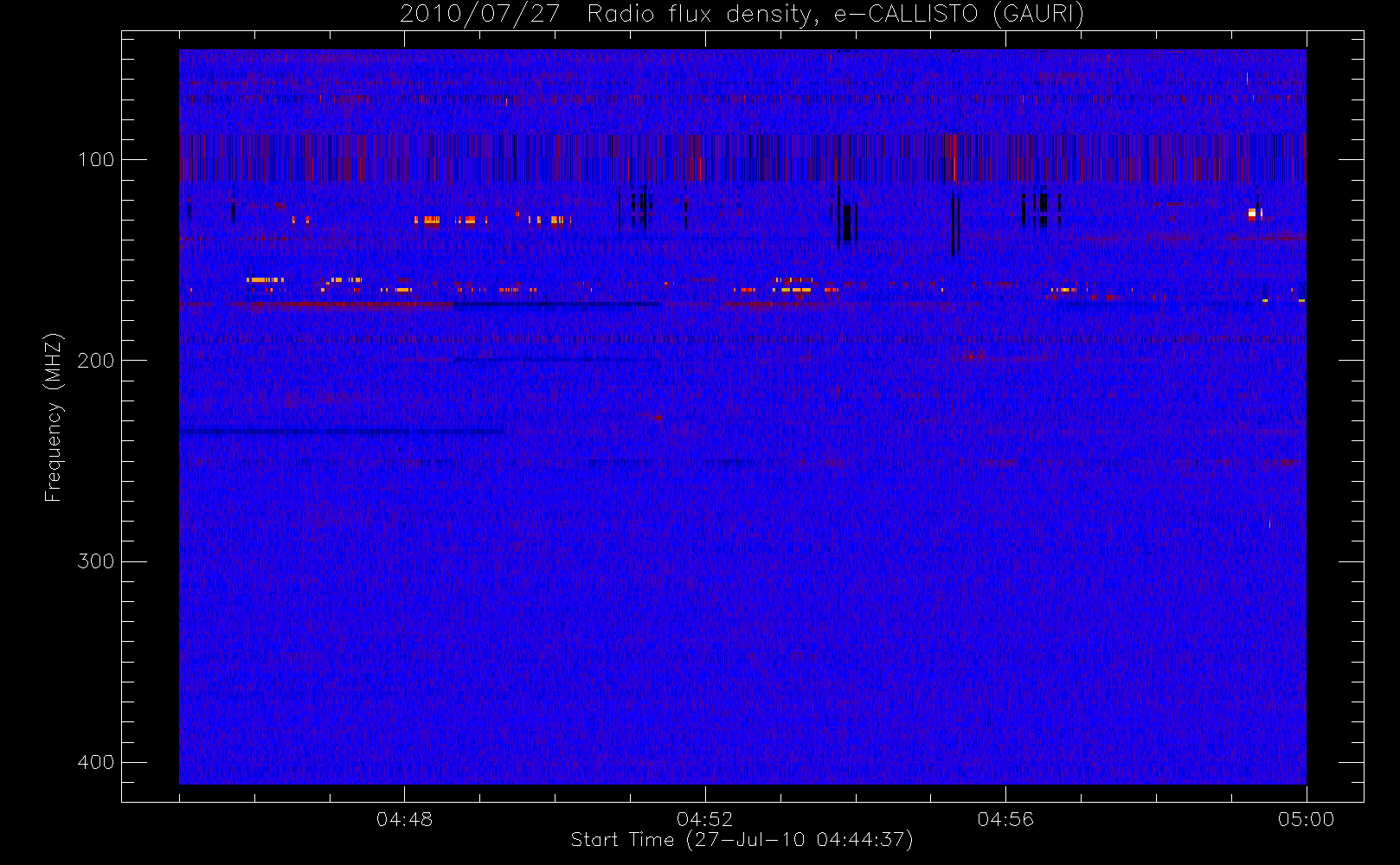Select the 400 MHz frequency tick label

95,762
